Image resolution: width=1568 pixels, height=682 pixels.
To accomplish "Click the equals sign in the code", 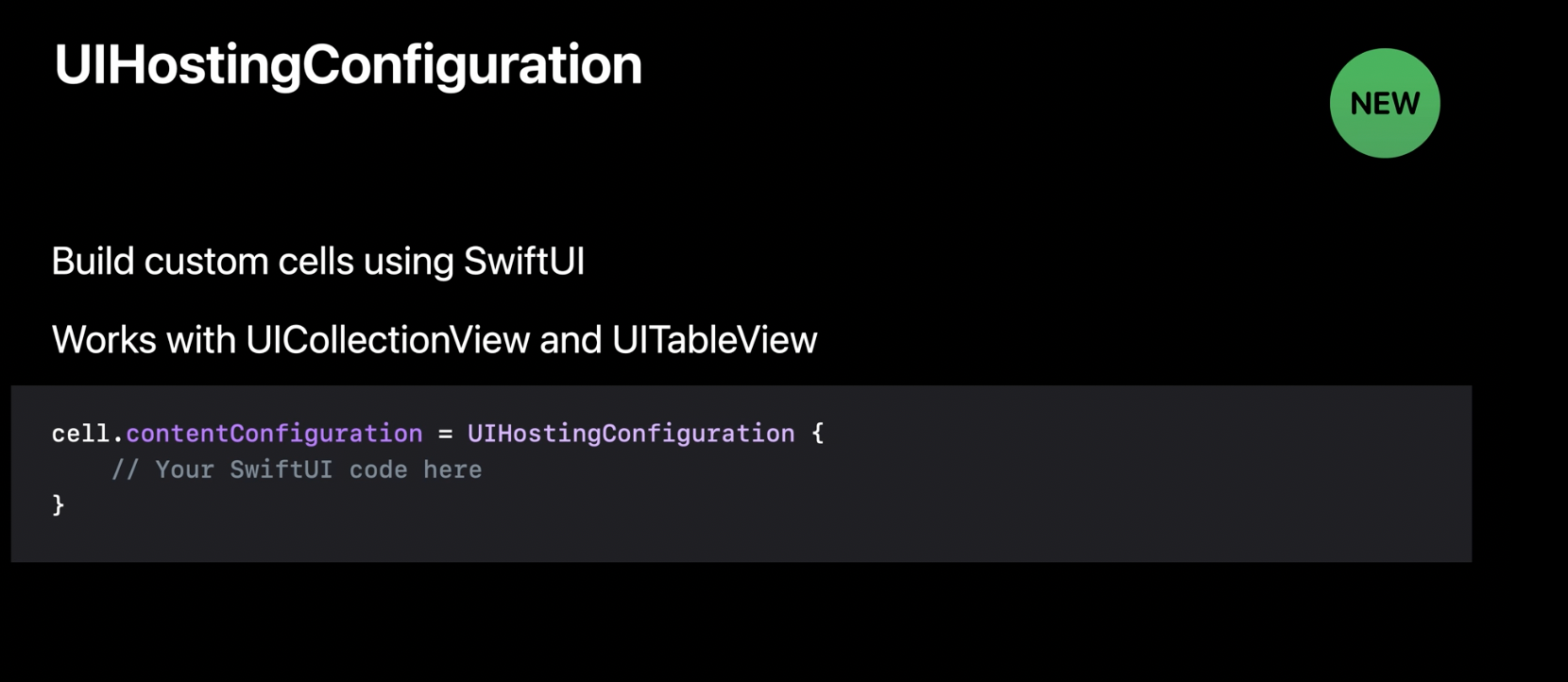I will pos(445,435).
